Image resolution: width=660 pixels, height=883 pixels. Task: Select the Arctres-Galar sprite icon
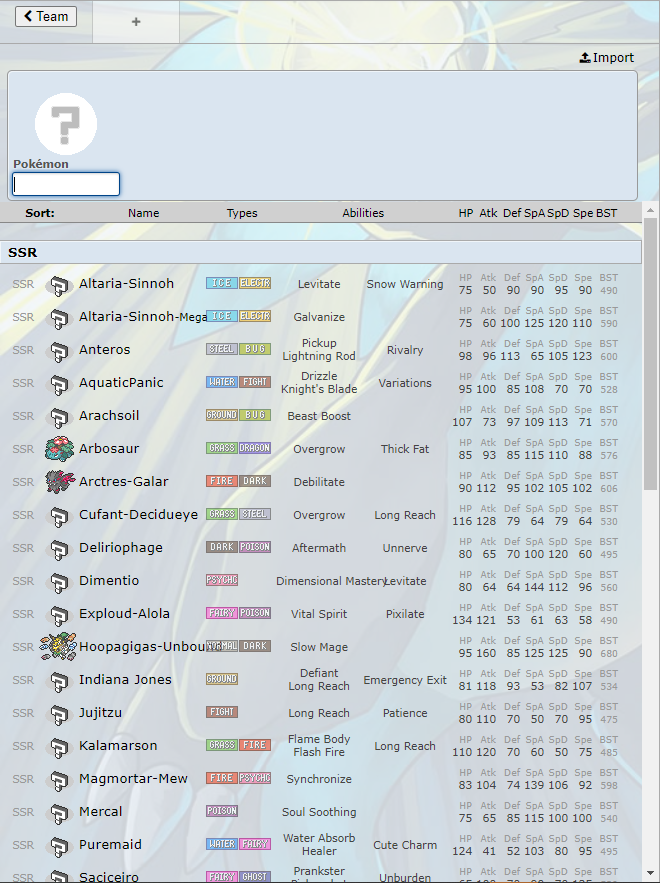pos(60,481)
